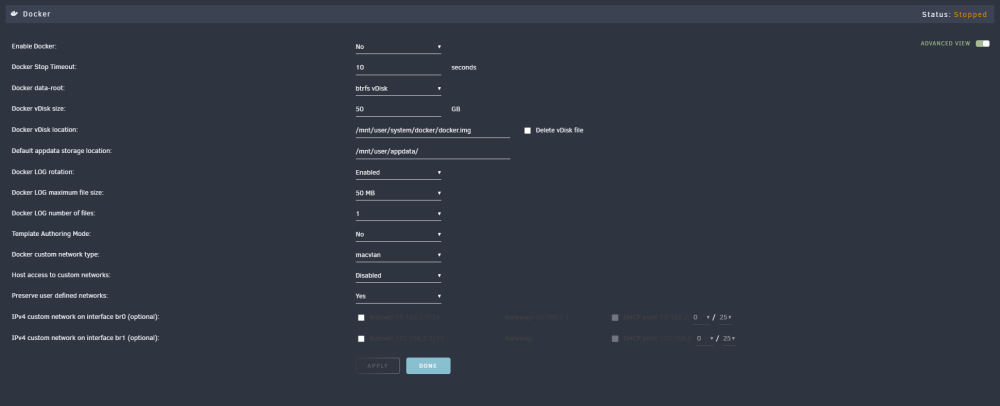Screen dimensions: 1000x406
Task: Open br0 DHCP pool mask 25 dropdown
Action: pos(726,317)
